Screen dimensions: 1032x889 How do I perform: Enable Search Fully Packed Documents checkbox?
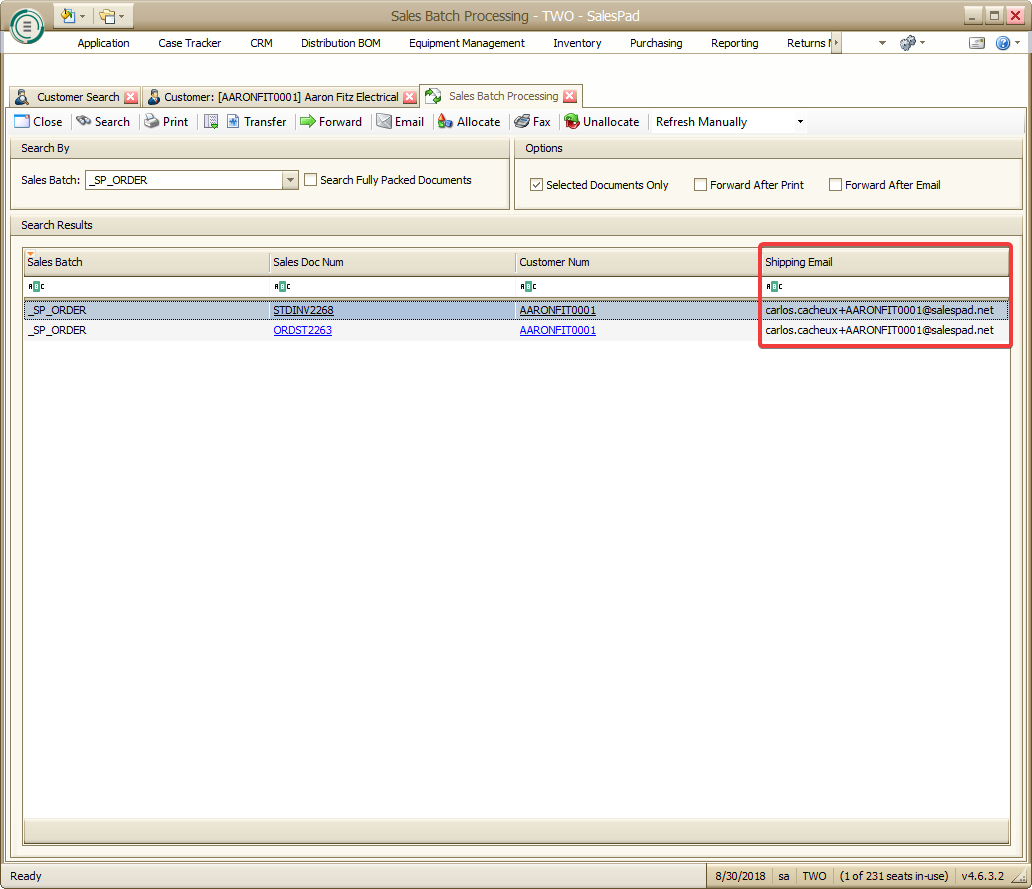311,180
